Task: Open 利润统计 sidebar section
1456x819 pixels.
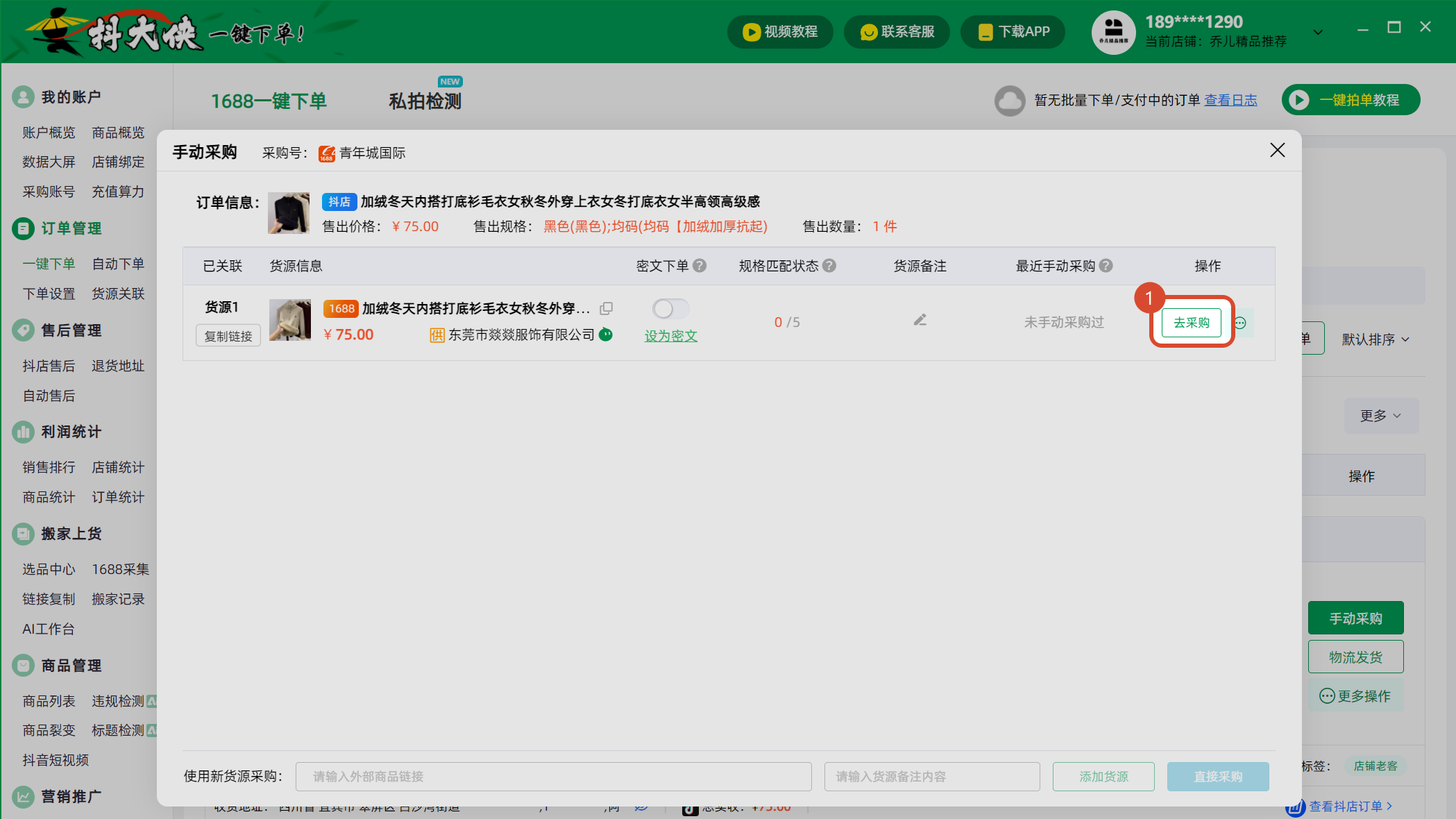Action: click(57, 432)
